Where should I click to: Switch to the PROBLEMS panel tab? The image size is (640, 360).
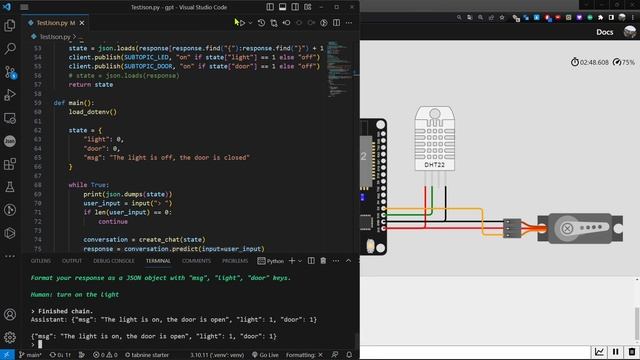pos(235,261)
